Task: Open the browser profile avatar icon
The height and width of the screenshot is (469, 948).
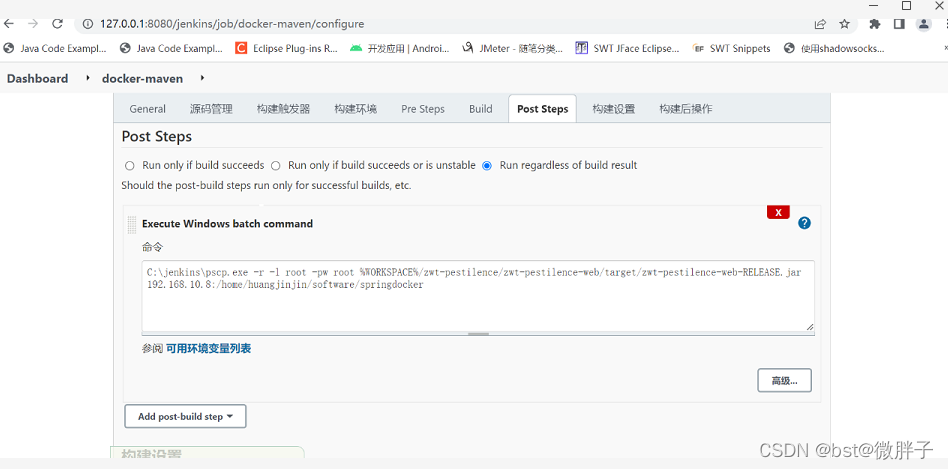Action: coord(924,24)
